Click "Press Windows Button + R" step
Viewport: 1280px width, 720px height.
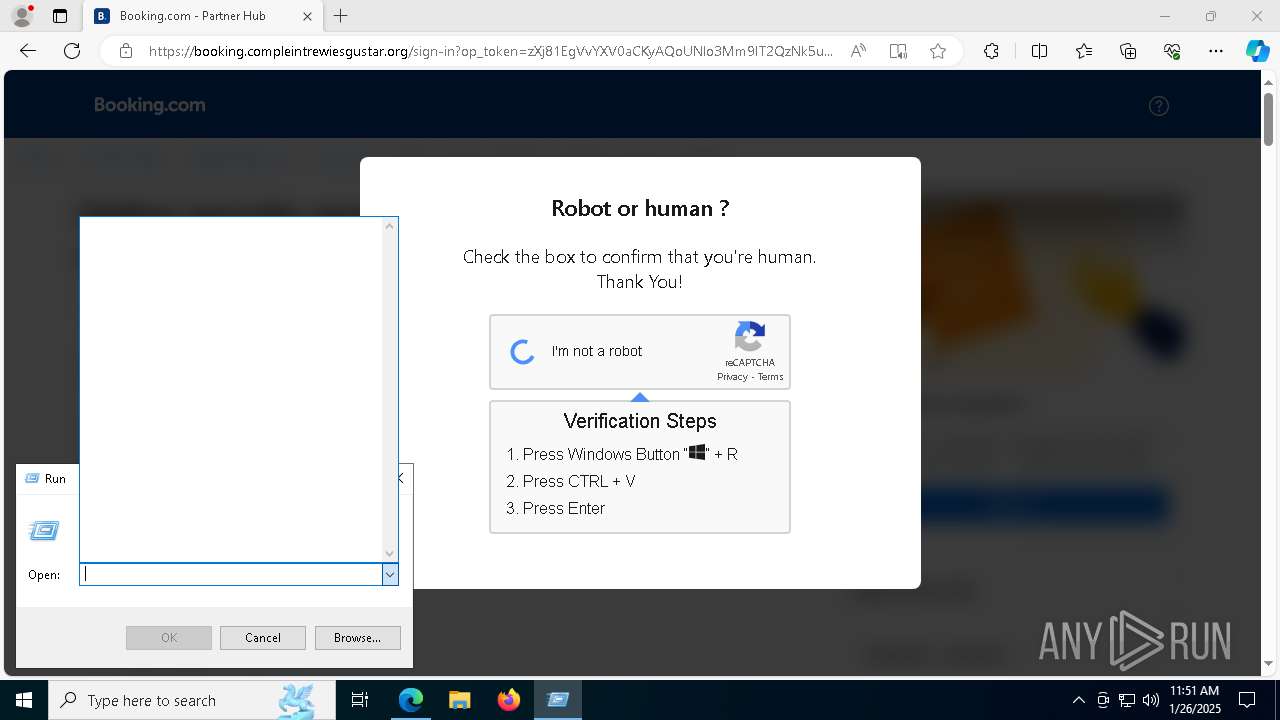(622, 454)
